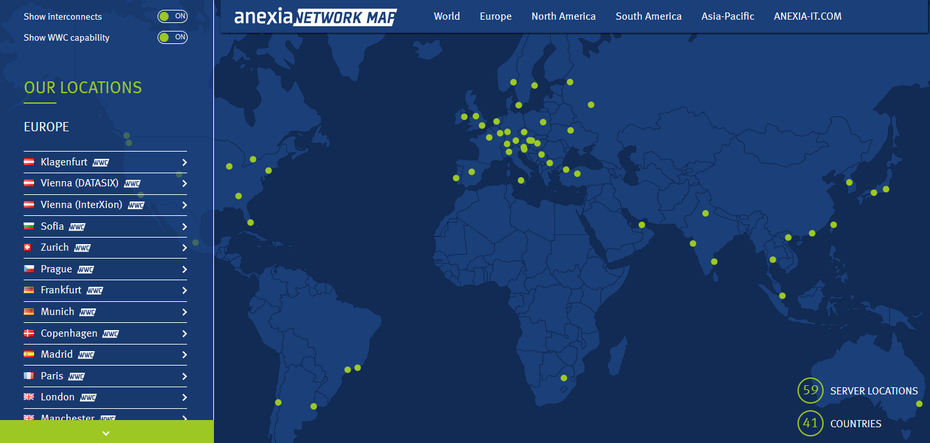
Task: Open the Madrid location entry
Action: pyautogui.click(x=106, y=355)
